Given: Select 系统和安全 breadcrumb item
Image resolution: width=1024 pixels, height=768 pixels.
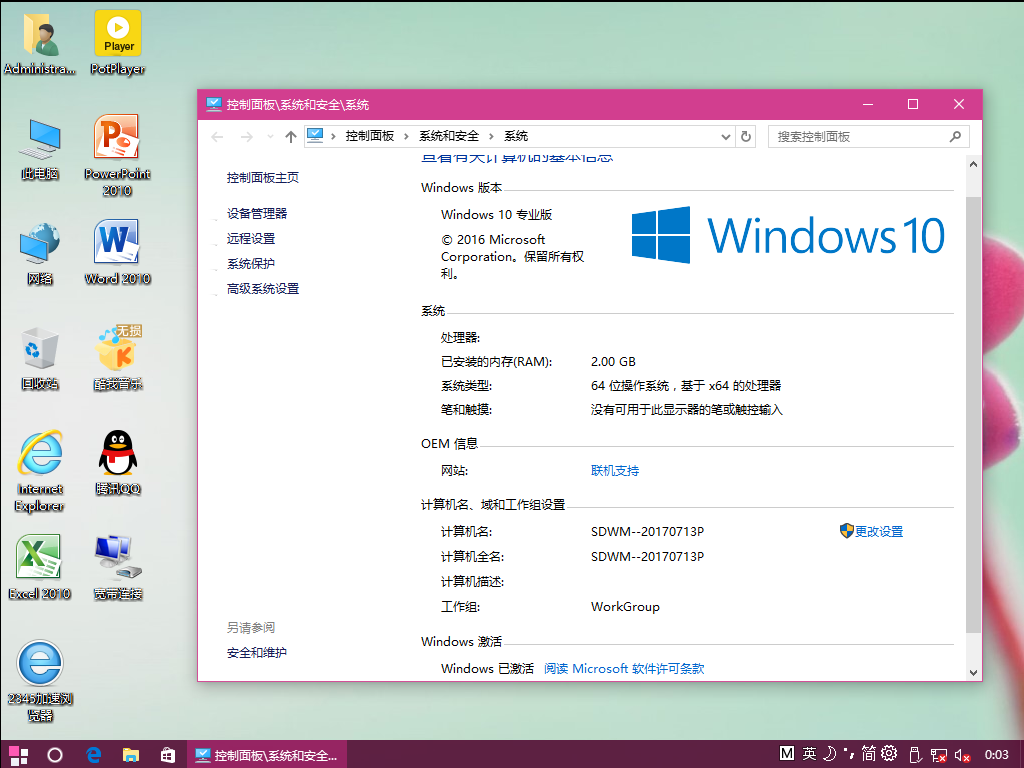Looking at the screenshot, I should (x=449, y=136).
